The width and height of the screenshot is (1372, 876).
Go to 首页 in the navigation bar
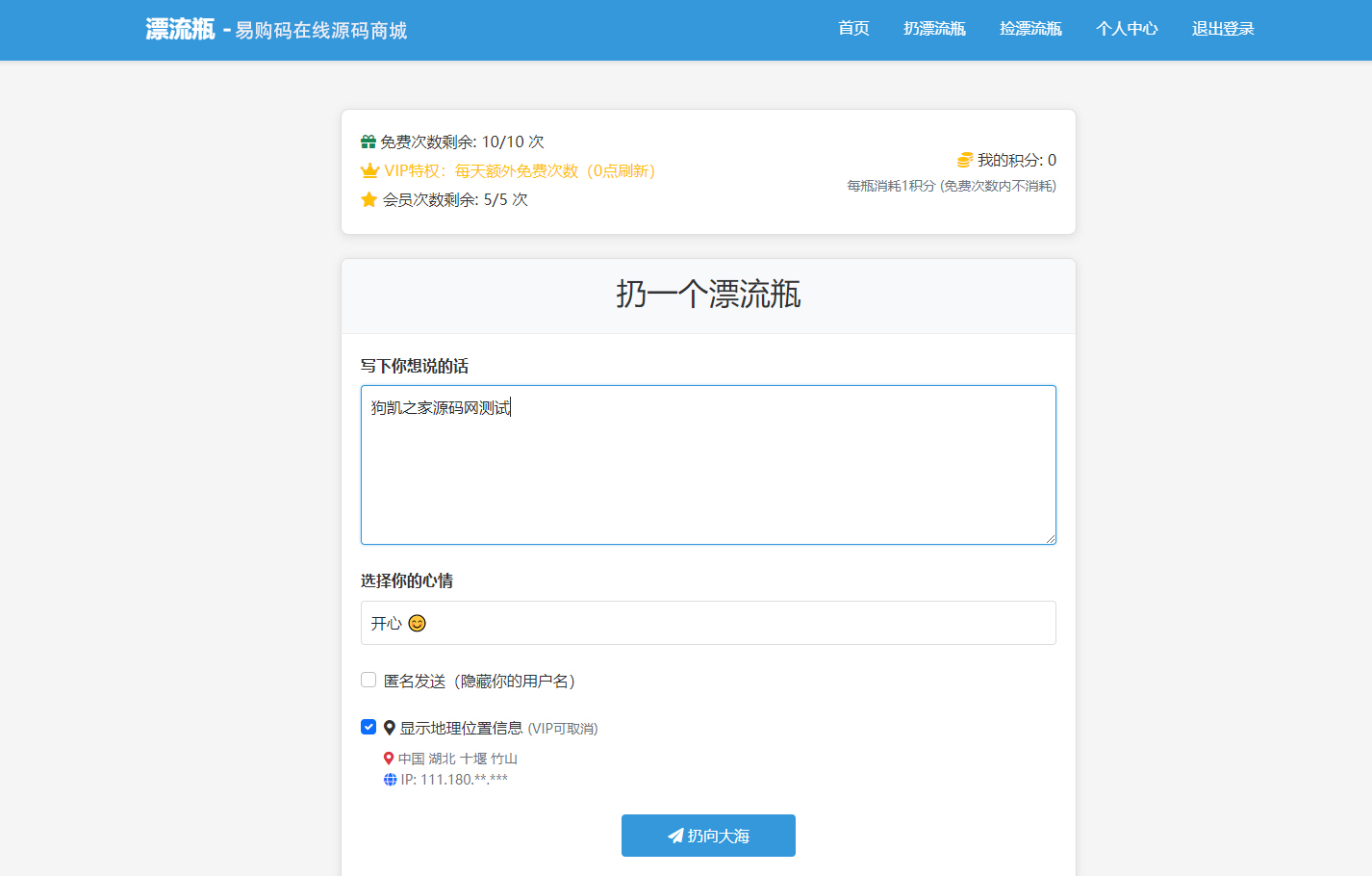[x=853, y=29]
